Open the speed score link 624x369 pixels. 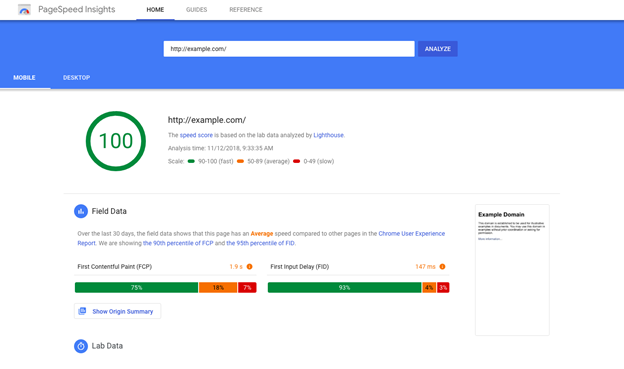[196, 135]
